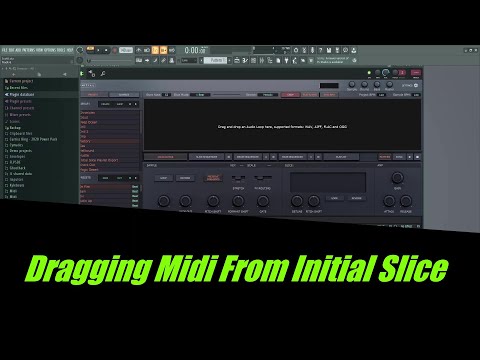Toggle the metronome in the transport bar
Screen dimensions: 480x360
[139, 50]
